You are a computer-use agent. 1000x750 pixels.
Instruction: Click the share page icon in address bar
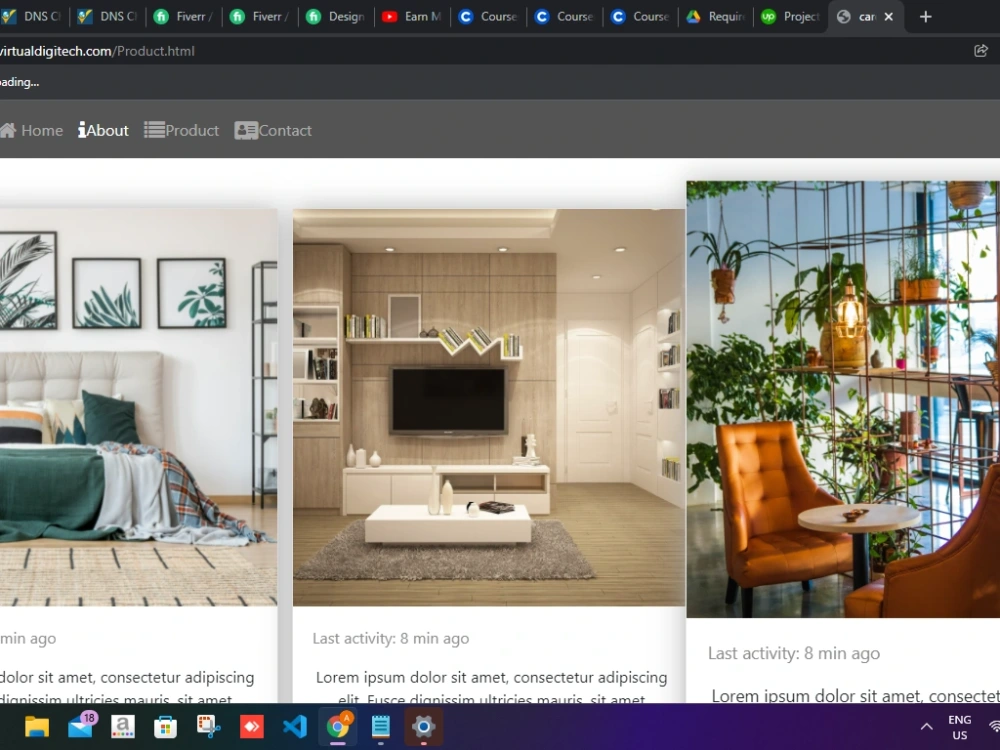(981, 51)
